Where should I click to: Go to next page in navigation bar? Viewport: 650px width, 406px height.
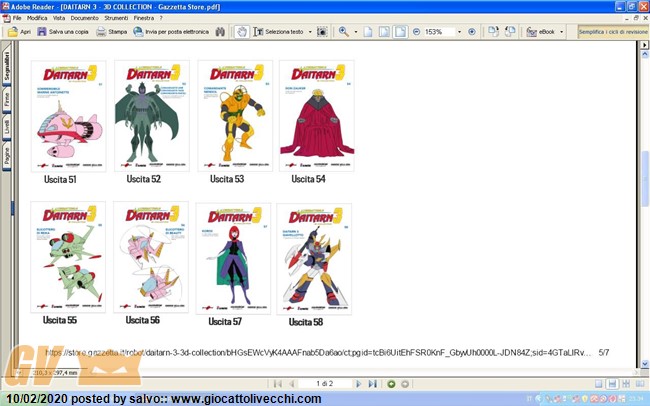coord(359,383)
